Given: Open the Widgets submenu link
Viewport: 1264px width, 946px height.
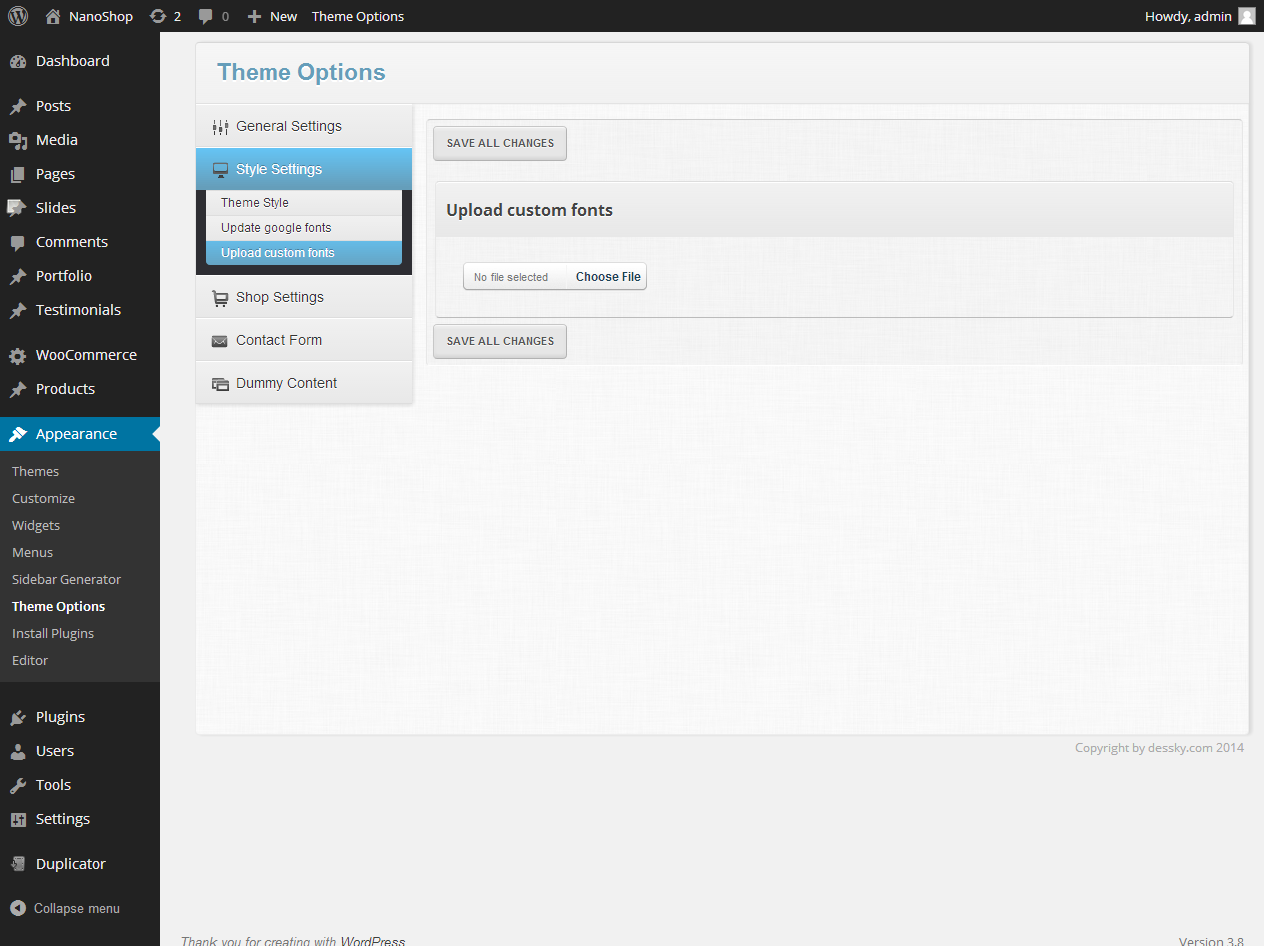Looking at the screenshot, I should (36, 525).
